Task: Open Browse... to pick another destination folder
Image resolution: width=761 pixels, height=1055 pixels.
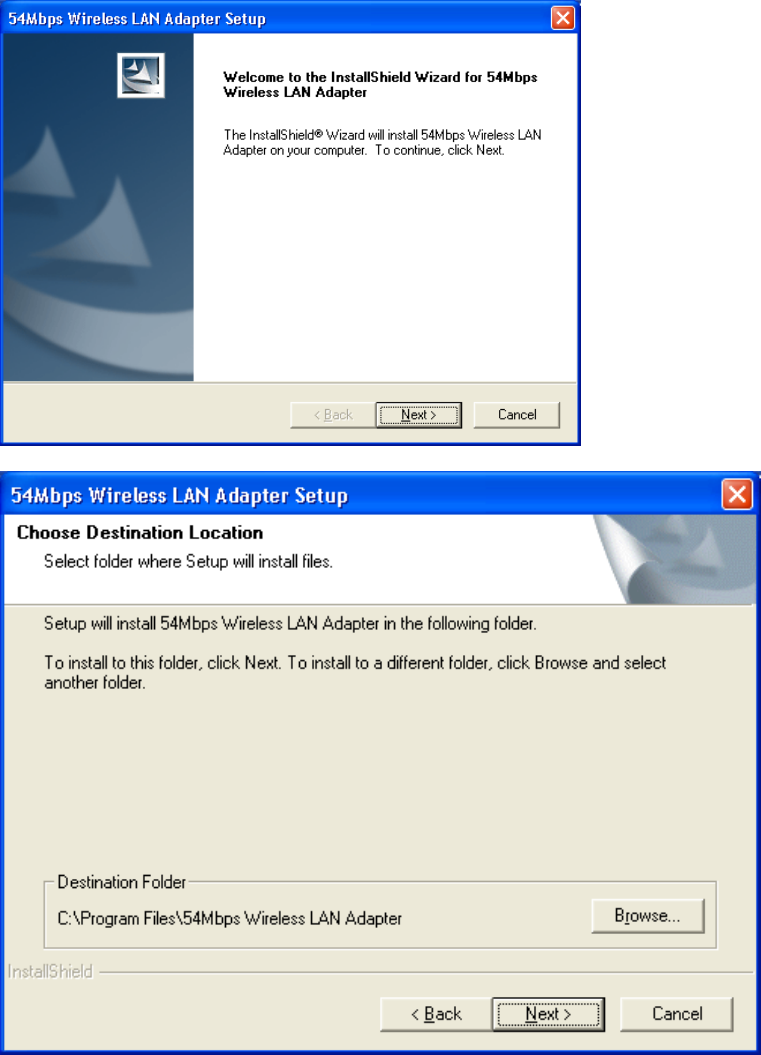Action: [x=648, y=916]
